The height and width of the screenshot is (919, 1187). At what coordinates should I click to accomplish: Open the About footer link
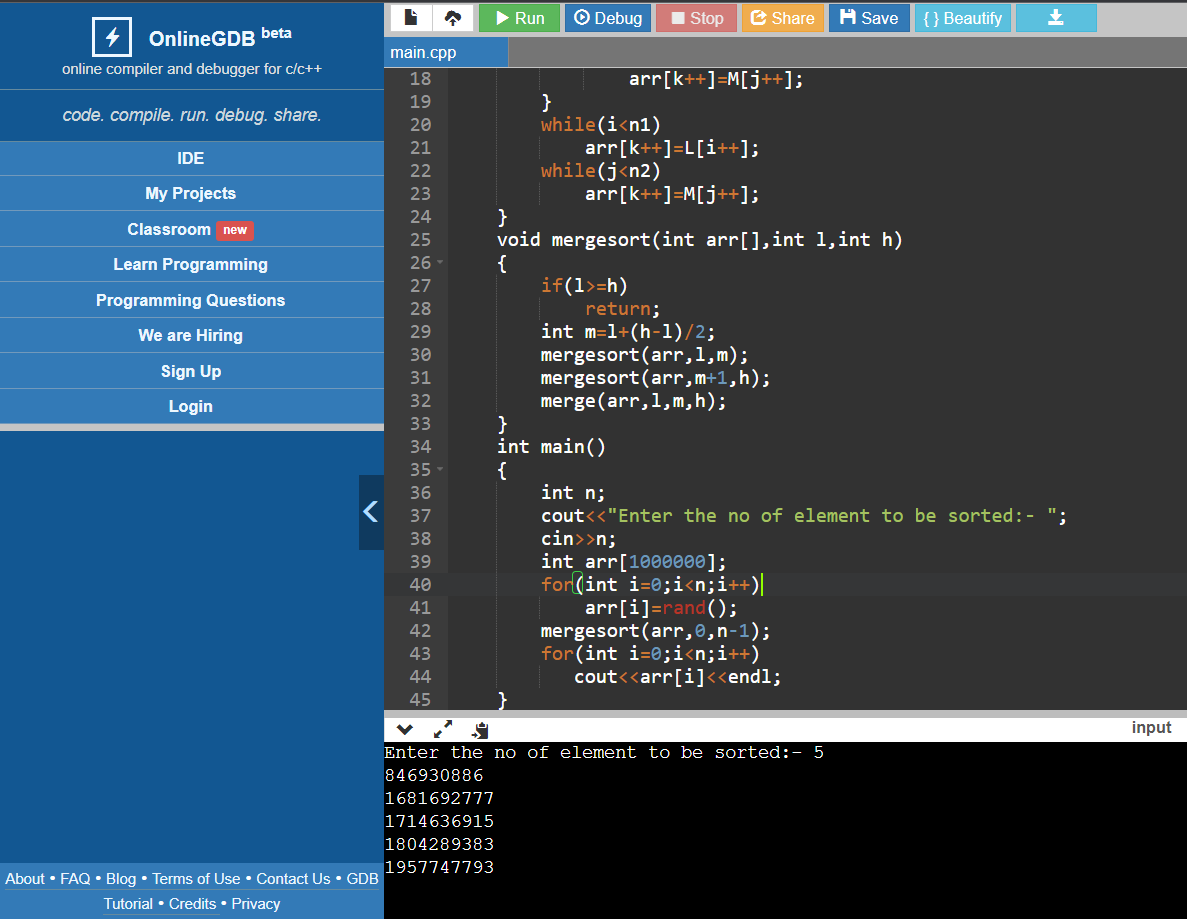click(x=25, y=879)
